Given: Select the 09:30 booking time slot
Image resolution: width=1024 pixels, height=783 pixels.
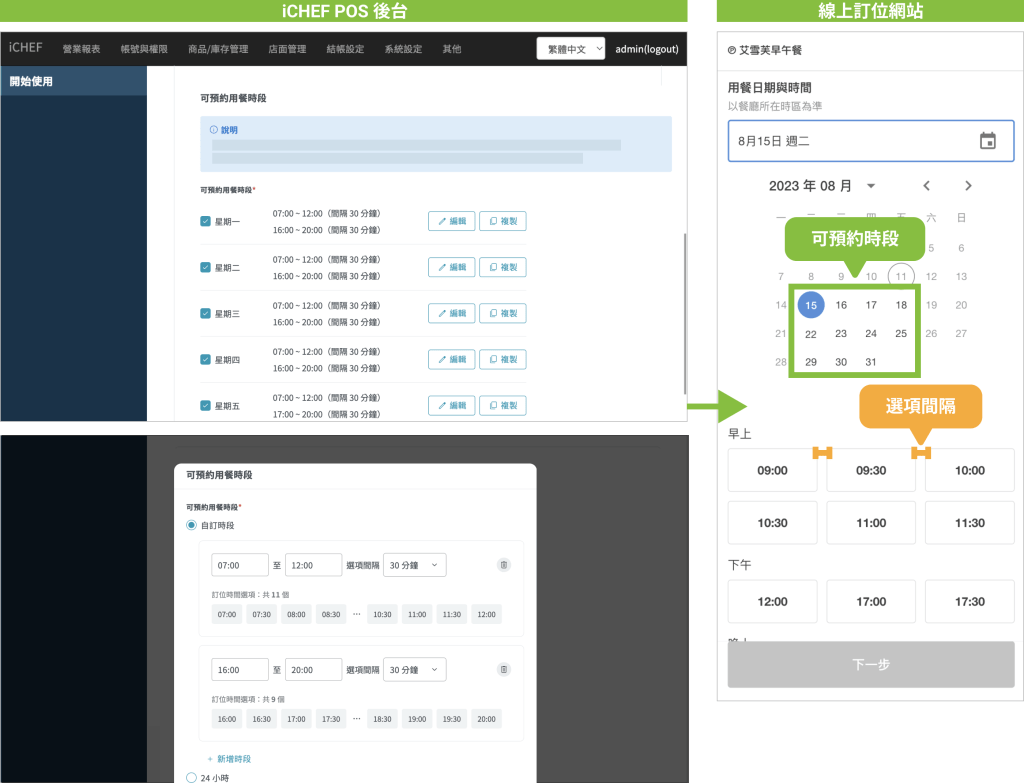Looking at the screenshot, I should coord(870,470).
